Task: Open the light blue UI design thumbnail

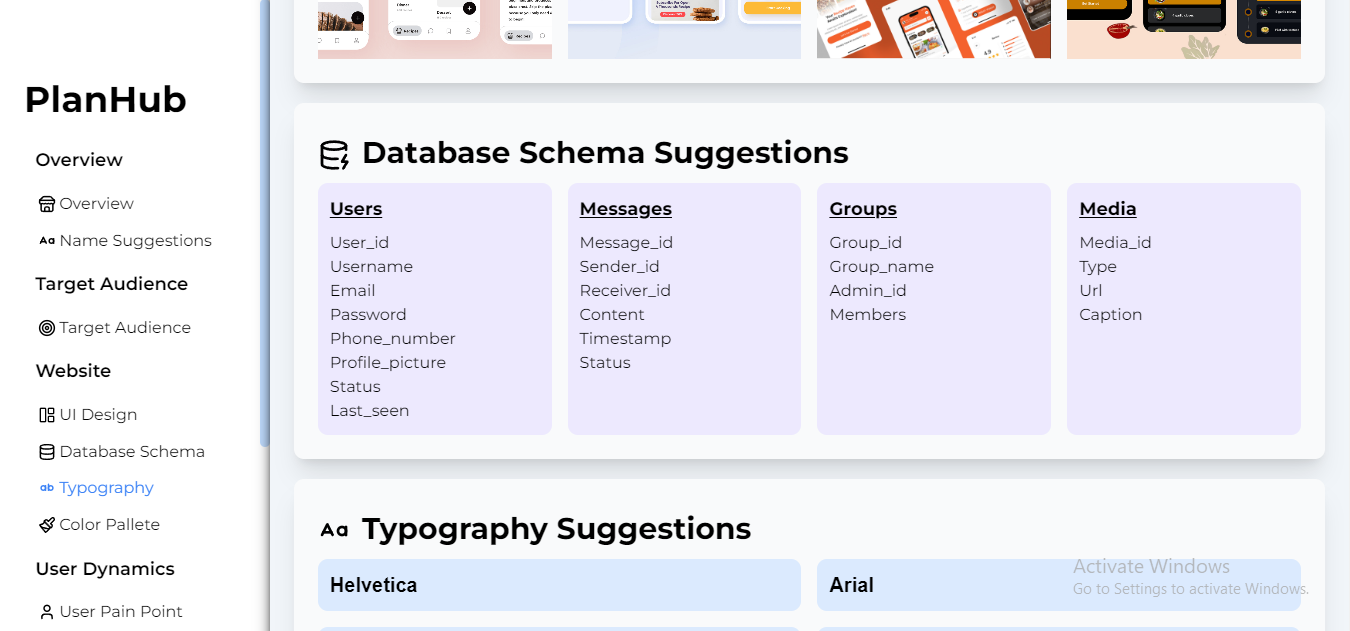Action: coord(684,29)
